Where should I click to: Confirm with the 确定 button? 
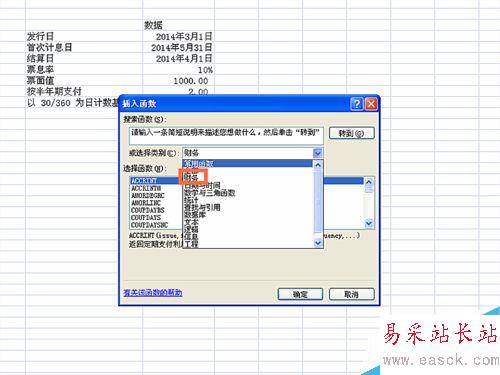pos(300,294)
